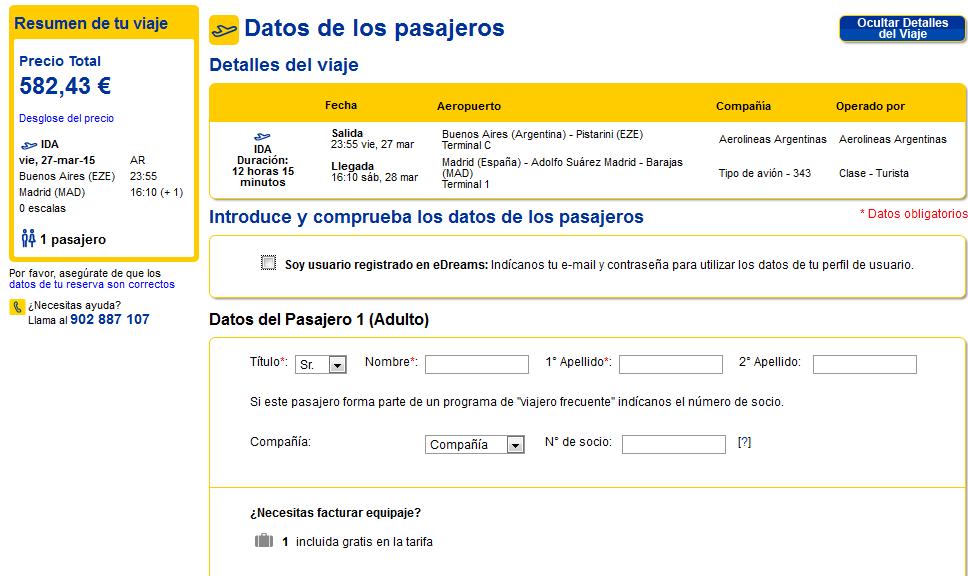Click the suitcase luggage icon
This screenshot has width=968, height=576.
pos(264,541)
